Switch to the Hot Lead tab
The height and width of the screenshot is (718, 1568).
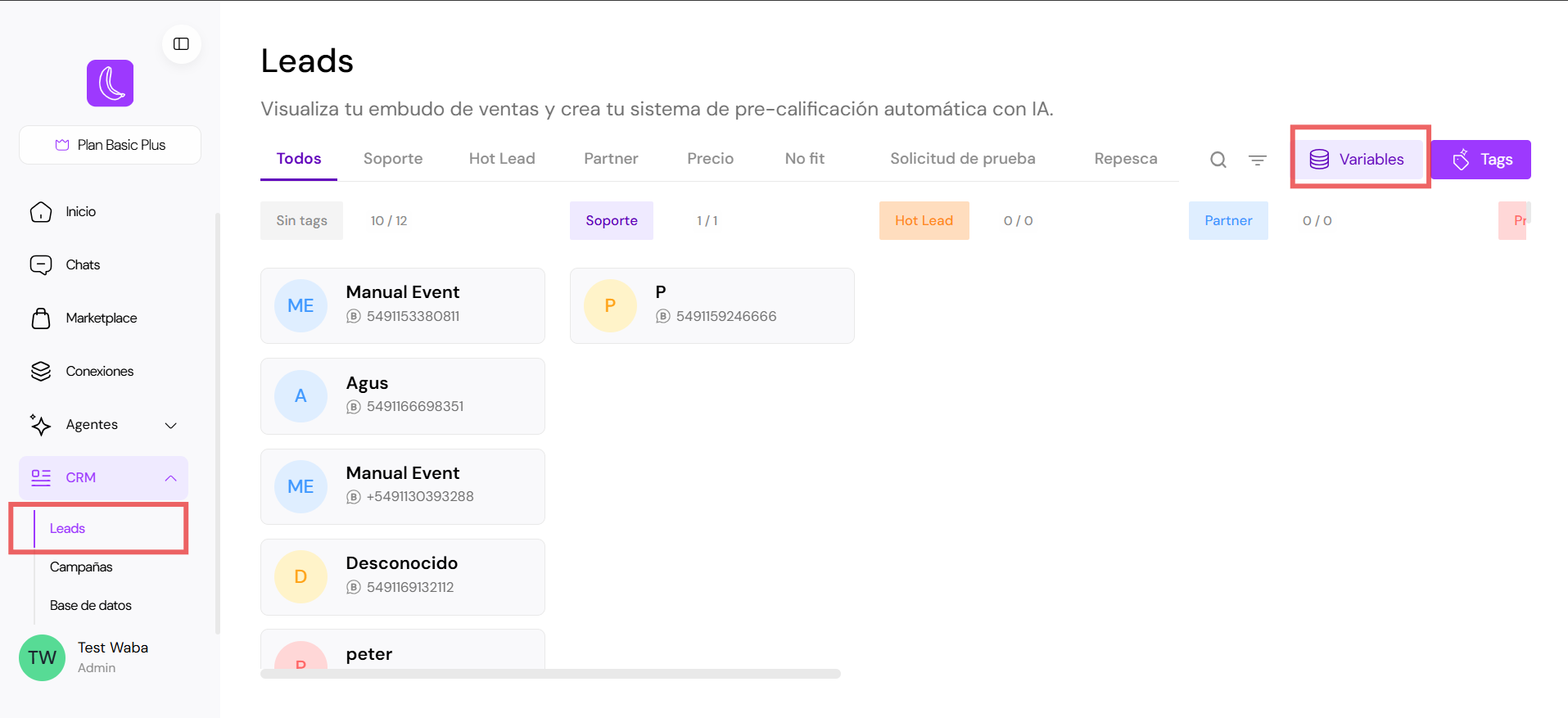click(501, 159)
